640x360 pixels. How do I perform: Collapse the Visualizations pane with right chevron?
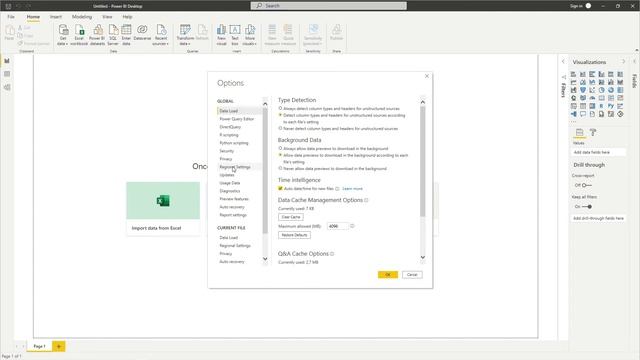pyautogui.click(x=623, y=62)
